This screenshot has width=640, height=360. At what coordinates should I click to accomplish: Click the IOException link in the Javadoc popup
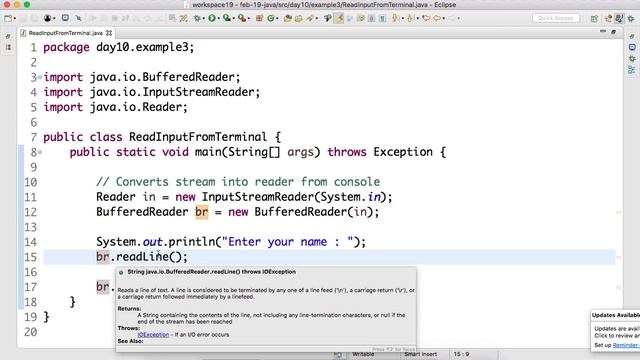point(153,334)
